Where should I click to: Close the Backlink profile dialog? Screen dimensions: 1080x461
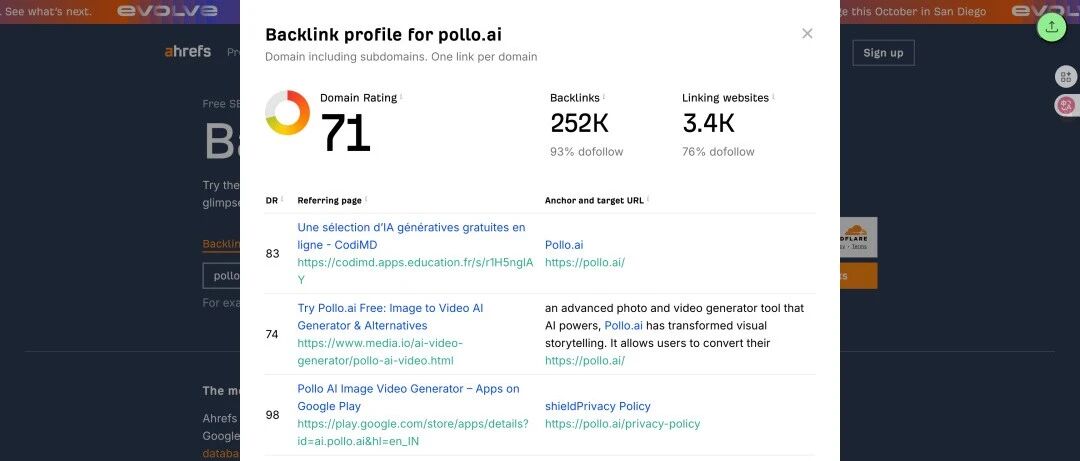(807, 34)
